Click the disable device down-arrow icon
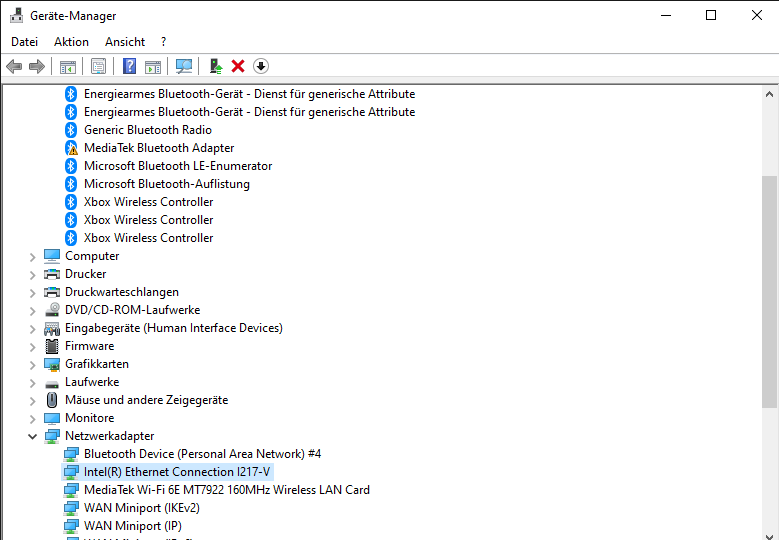The height and width of the screenshot is (540, 779). point(261,66)
